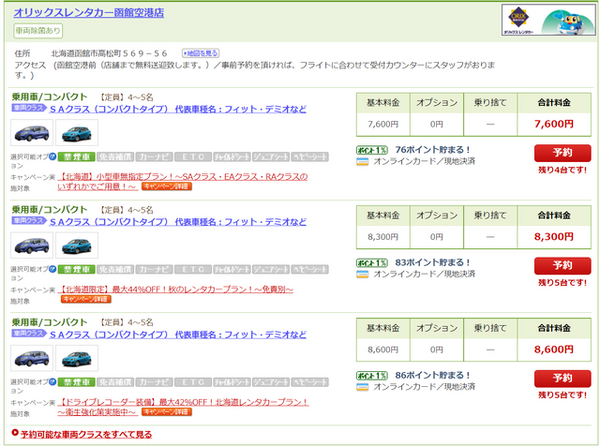Screen dimensions: 600x446
Task: Click options help icon in 7,600円 listing
Action: (x=53, y=156)
